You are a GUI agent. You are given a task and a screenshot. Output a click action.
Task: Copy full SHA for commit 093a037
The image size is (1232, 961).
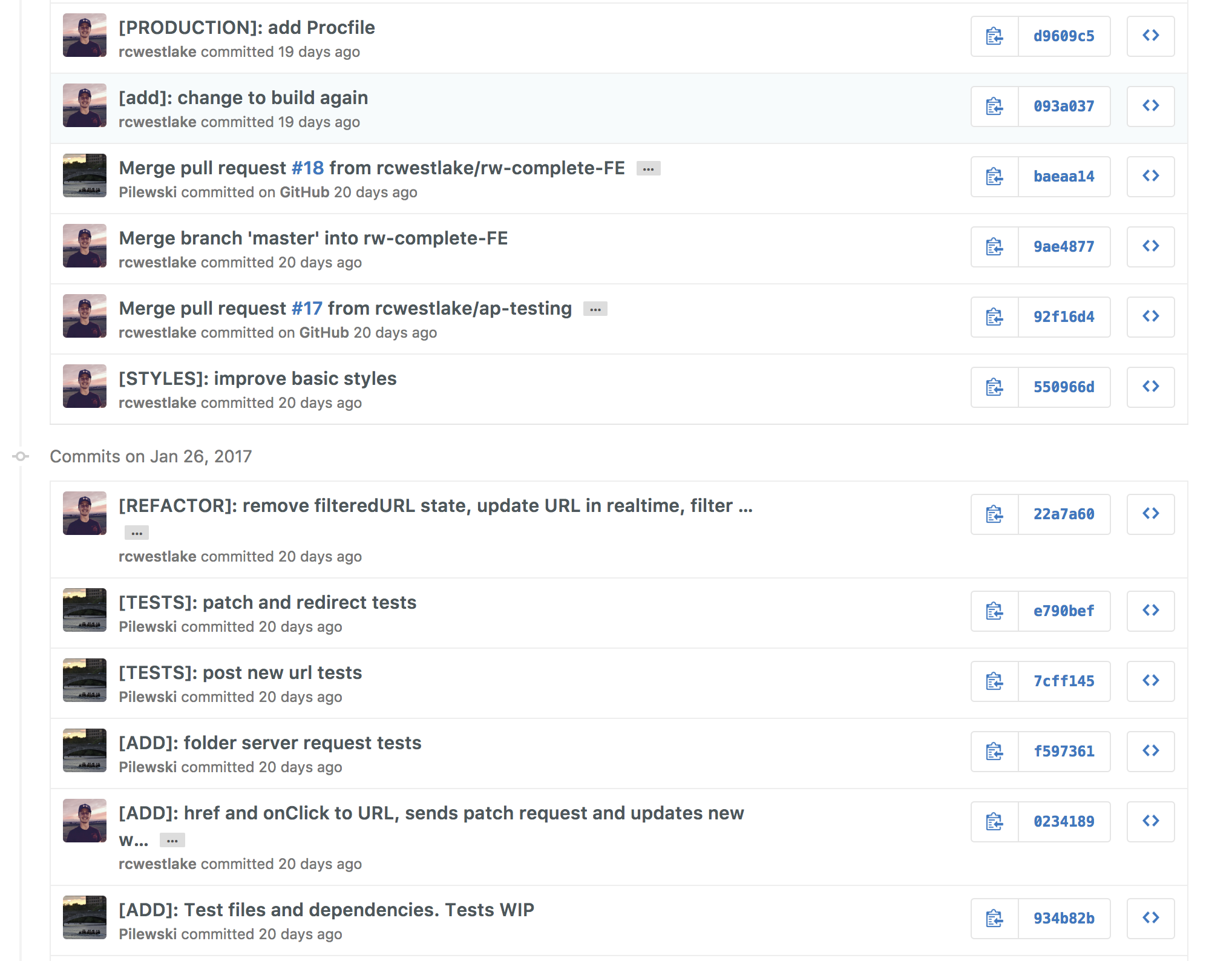tap(994, 107)
